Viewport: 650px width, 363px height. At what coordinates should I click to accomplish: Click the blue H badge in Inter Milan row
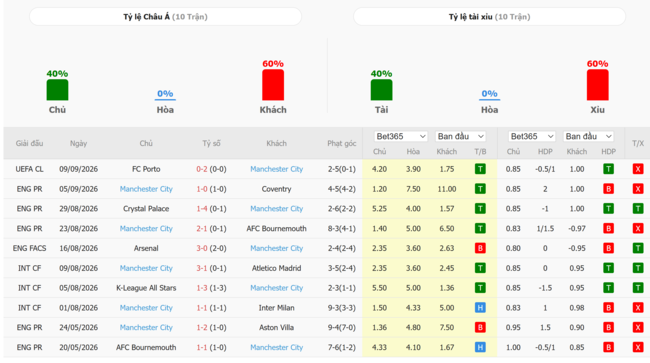(x=480, y=308)
